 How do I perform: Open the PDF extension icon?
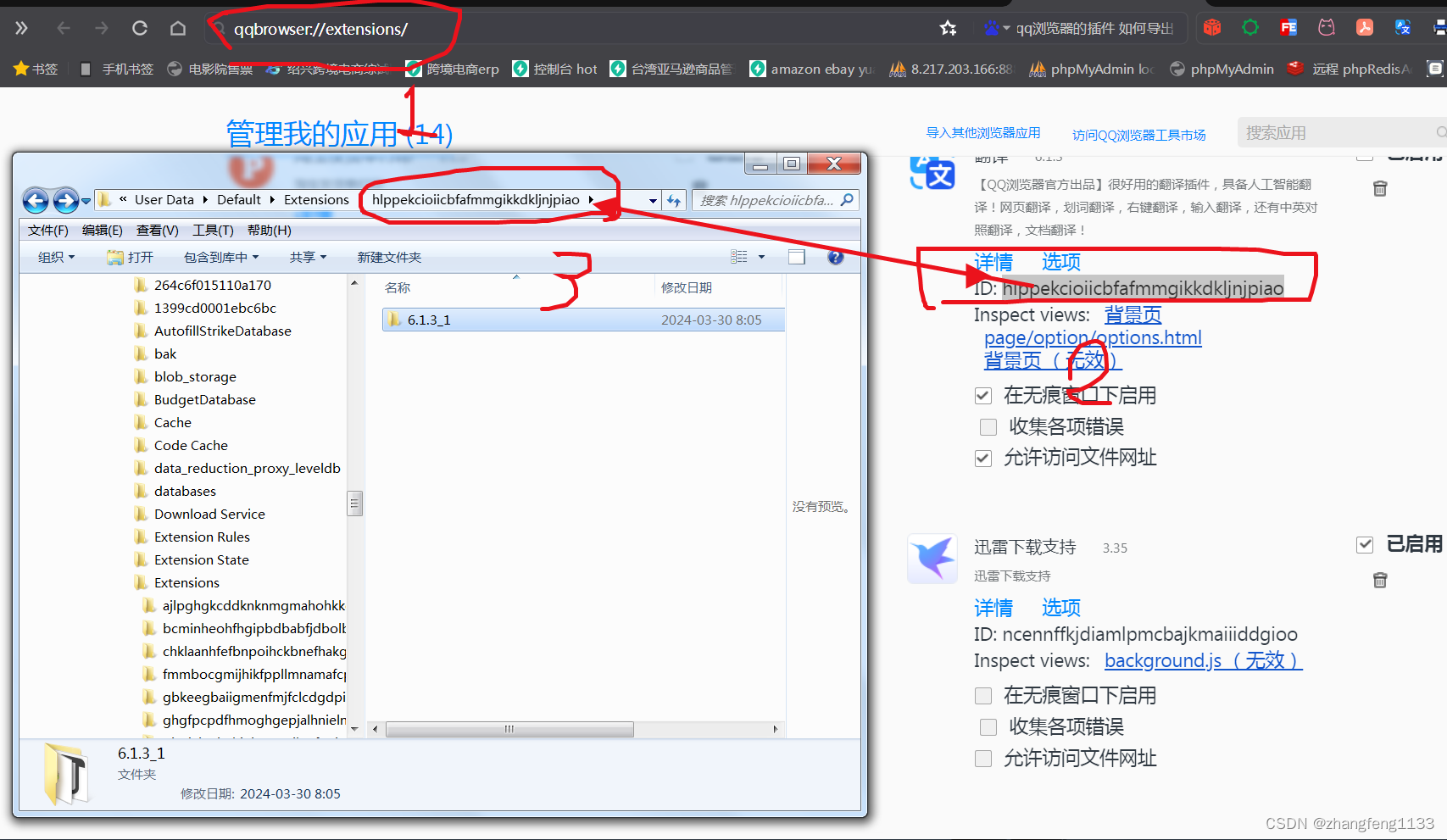[x=1365, y=28]
